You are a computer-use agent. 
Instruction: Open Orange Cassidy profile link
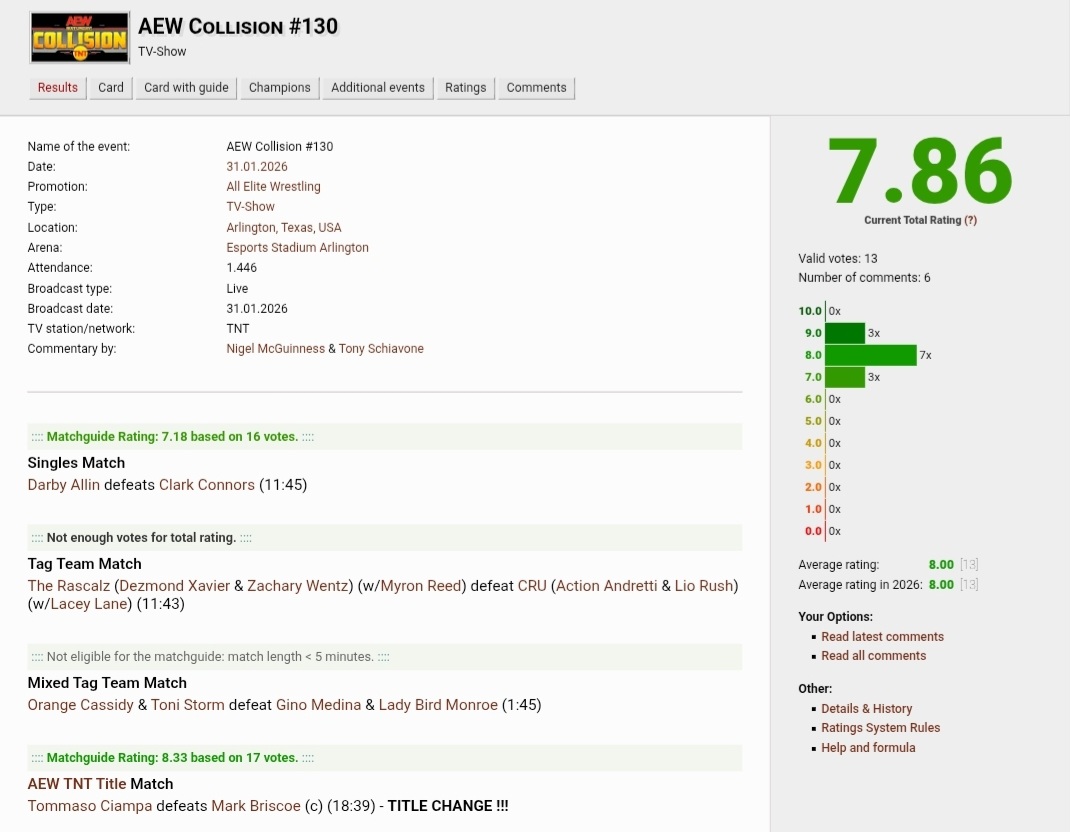click(81, 705)
